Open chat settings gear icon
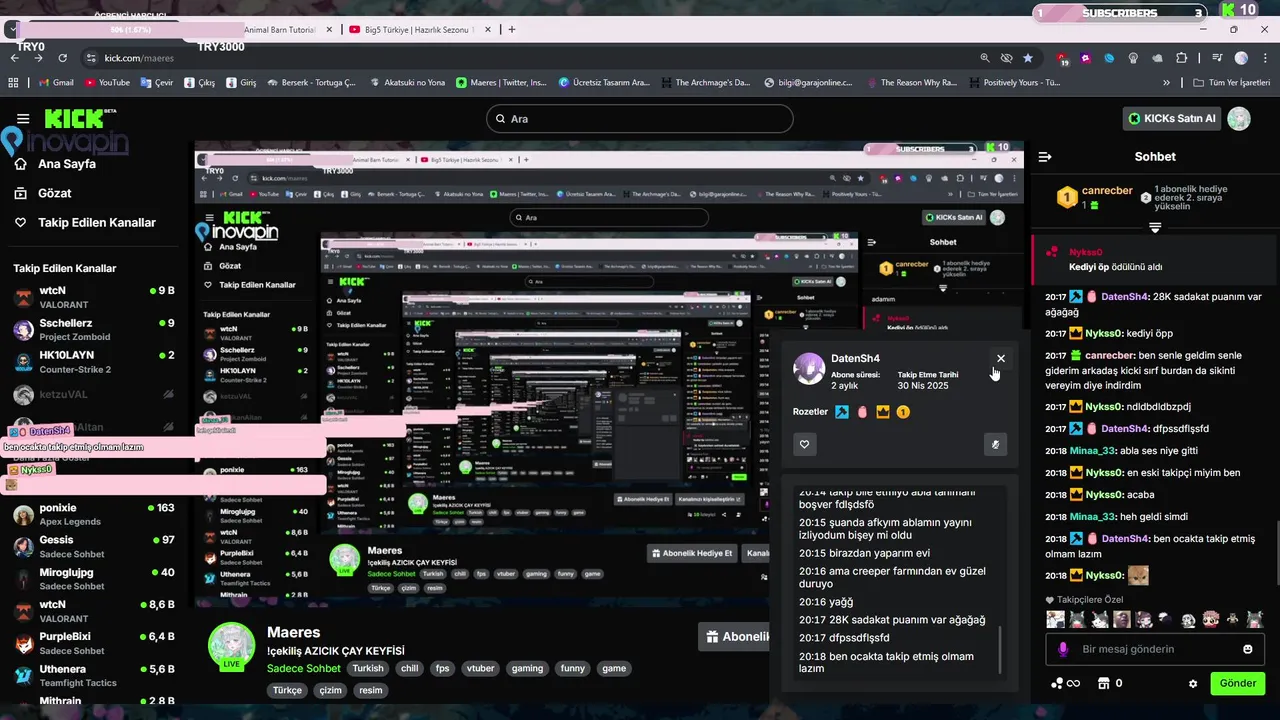The width and height of the screenshot is (1280, 720). click(x=1193, y=684)
